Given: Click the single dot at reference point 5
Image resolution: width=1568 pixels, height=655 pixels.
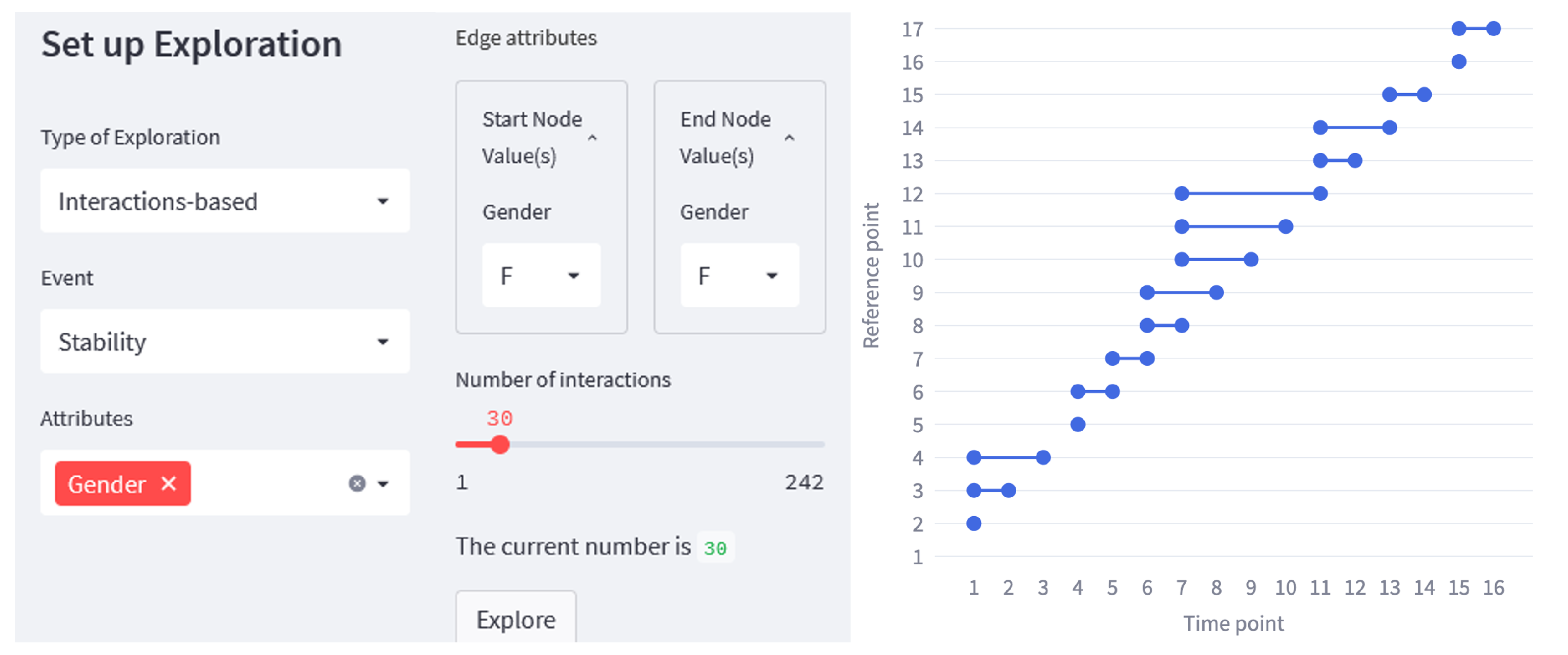Looking at the screenshot, I should tap(1078, 424).
